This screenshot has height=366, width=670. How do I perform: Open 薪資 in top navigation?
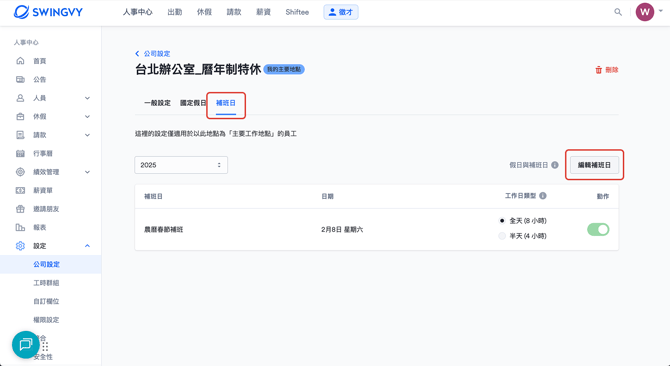pos(263,12)
